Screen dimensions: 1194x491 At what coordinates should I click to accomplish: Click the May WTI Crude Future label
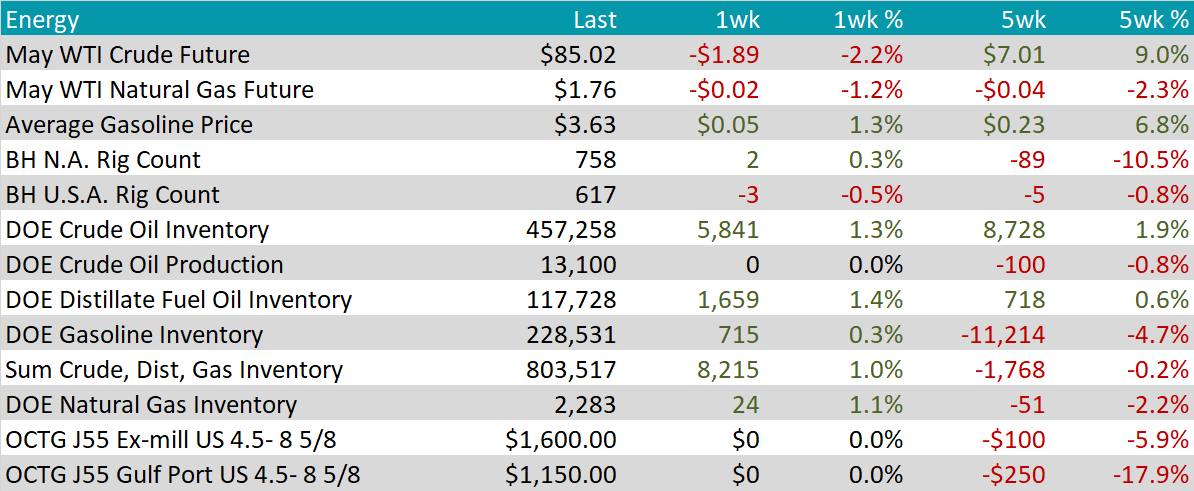pyautogui.click(x=128, y=55)
